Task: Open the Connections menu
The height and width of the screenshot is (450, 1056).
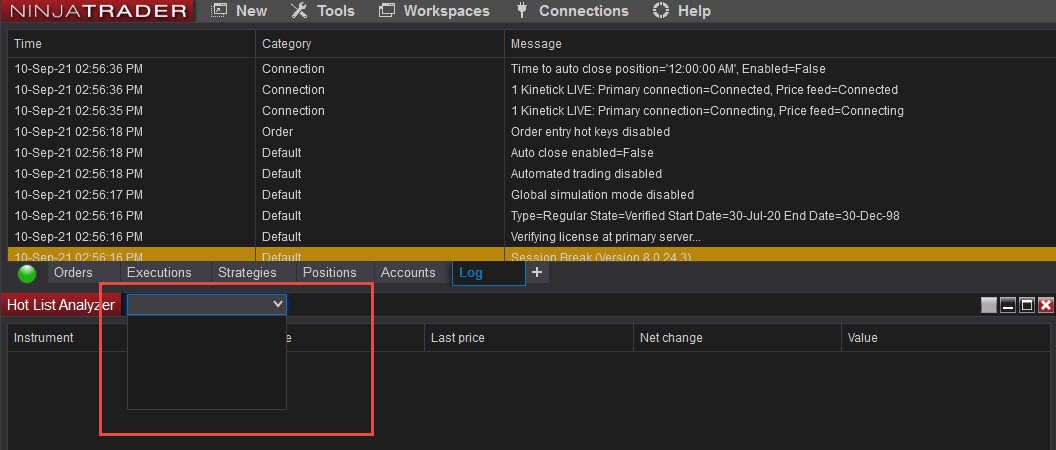Action: (x=572, y=11)
